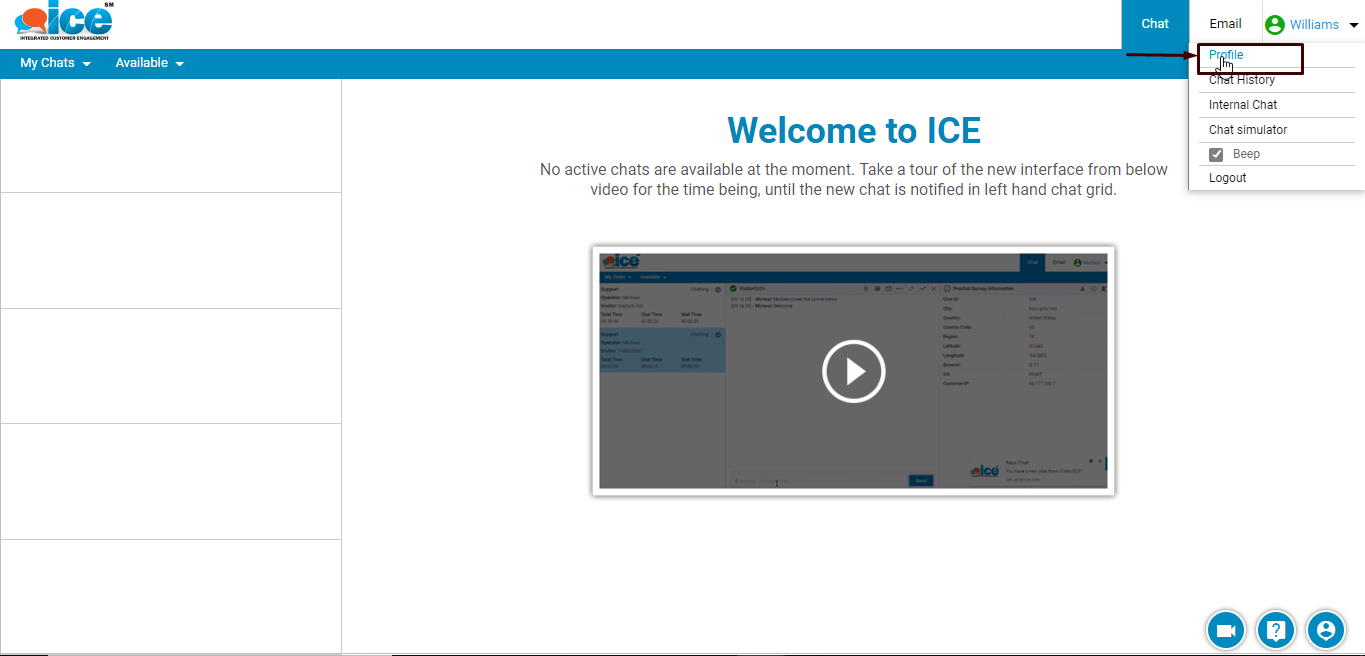Collapse the Williams user menu arrow
Viewport: 1365px width, 656px height.
point(1354,25)
